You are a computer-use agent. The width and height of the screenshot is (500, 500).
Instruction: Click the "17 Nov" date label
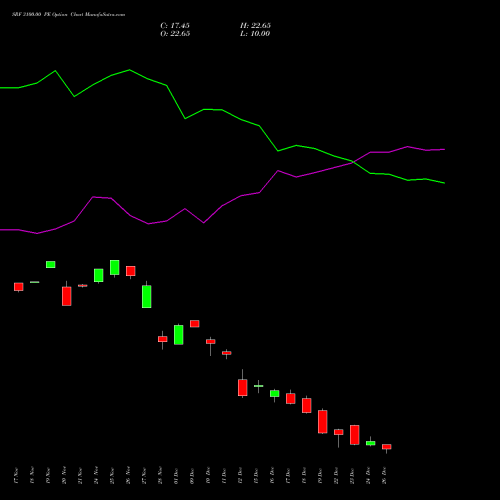pos(16,476)
